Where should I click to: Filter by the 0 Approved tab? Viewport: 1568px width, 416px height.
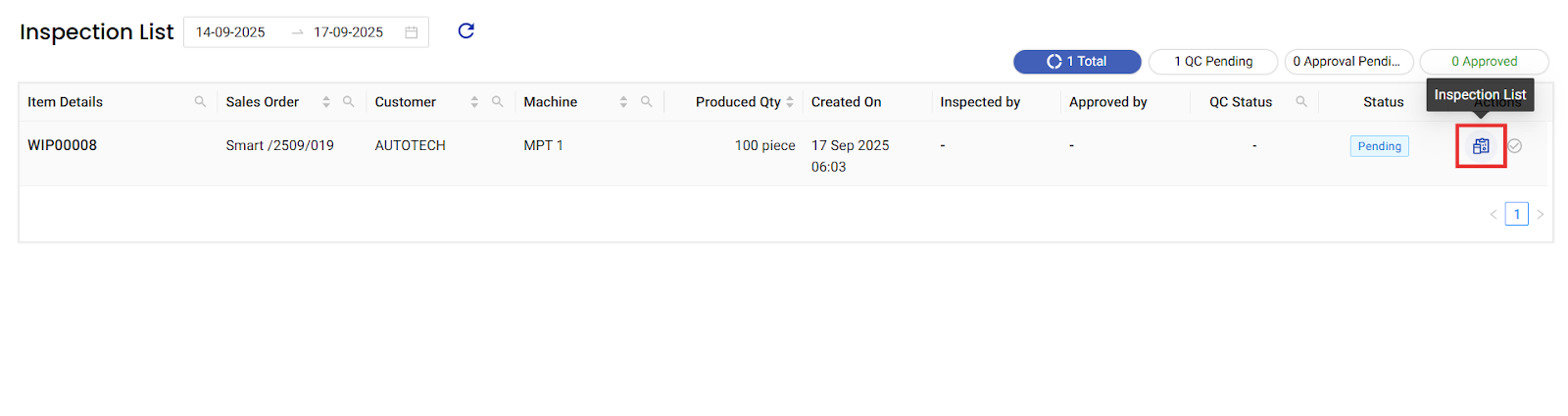tap(1484, 62)
